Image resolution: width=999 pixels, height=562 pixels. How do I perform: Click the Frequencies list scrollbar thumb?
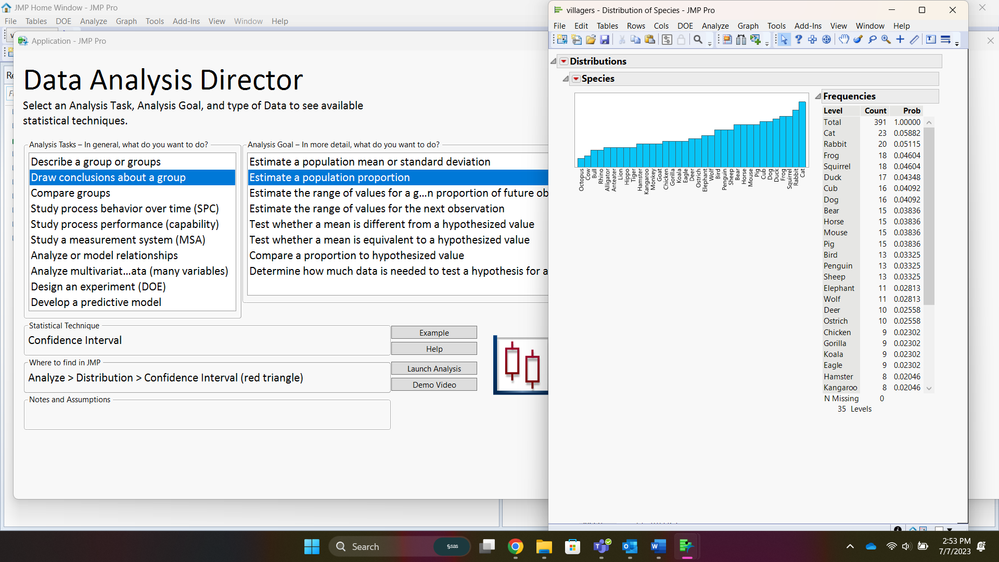tap(929, 216)
